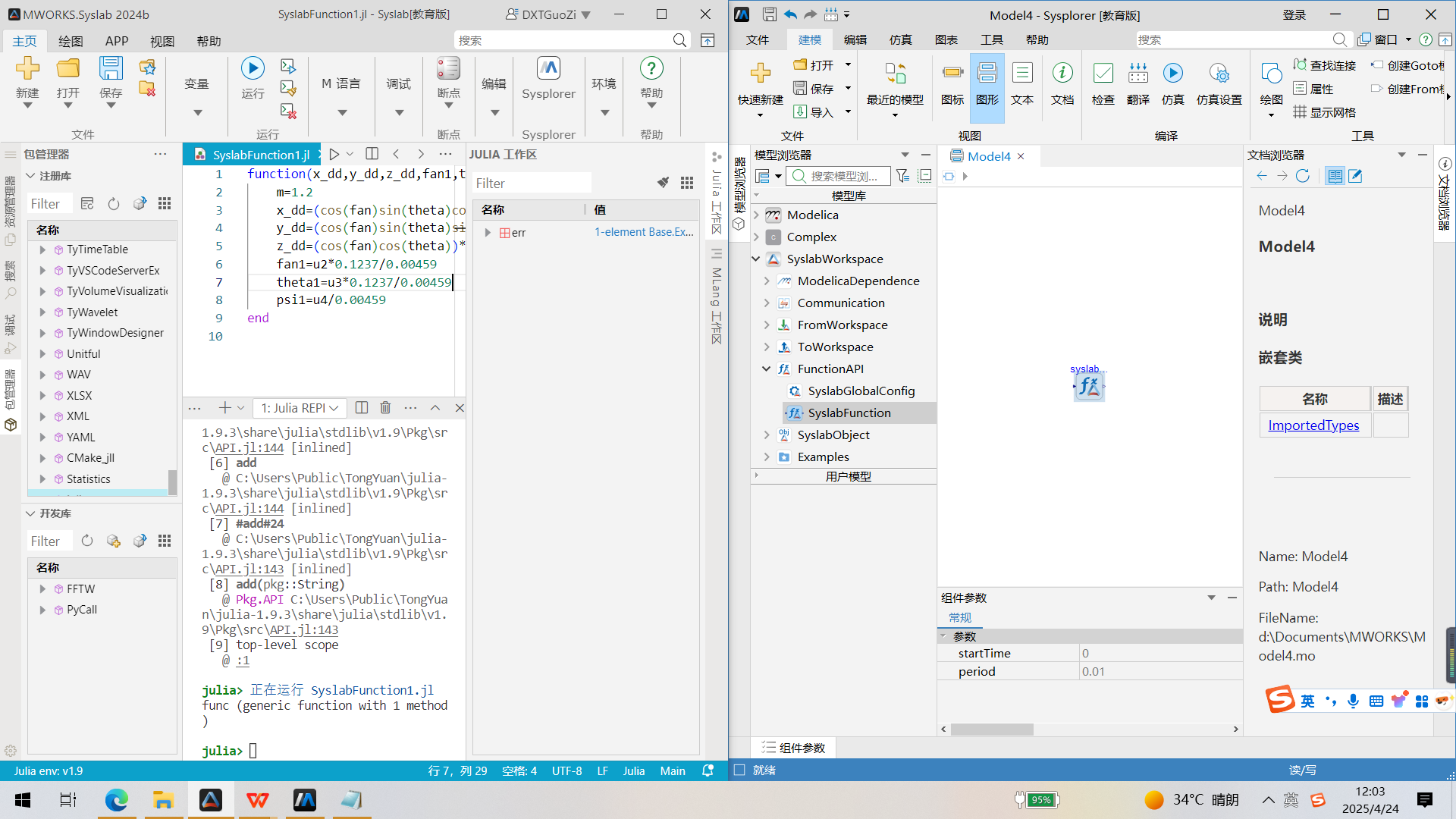Go back in the 文档浏览器 panel
Image resolution: width=1456 pixels, height=819 pixels.
pos(1262,176)
